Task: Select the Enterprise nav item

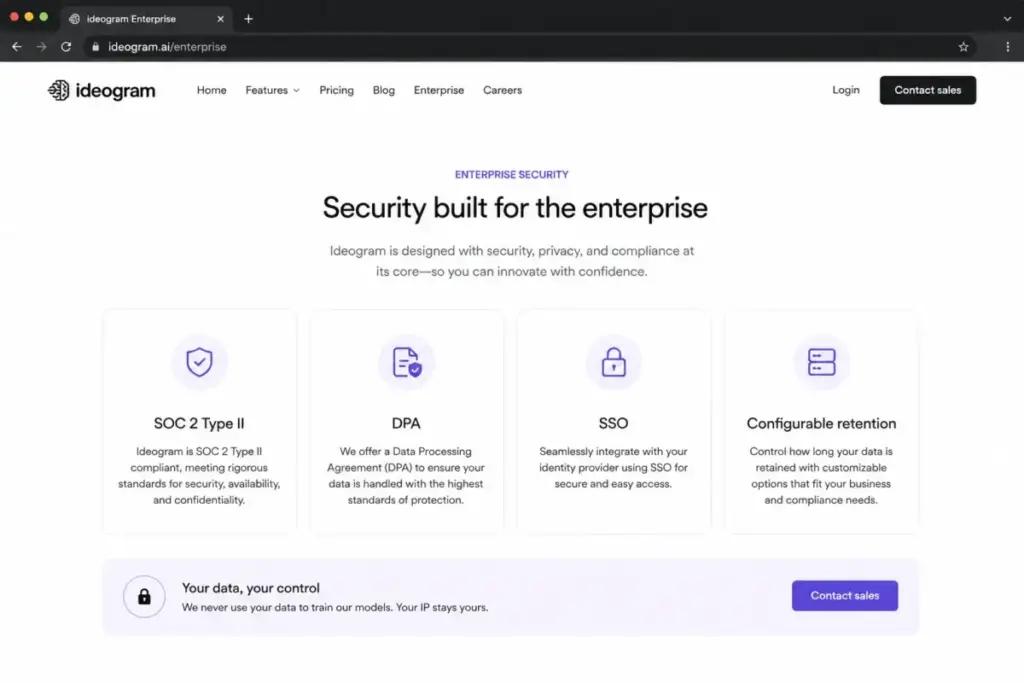Action: click(439, 90)
